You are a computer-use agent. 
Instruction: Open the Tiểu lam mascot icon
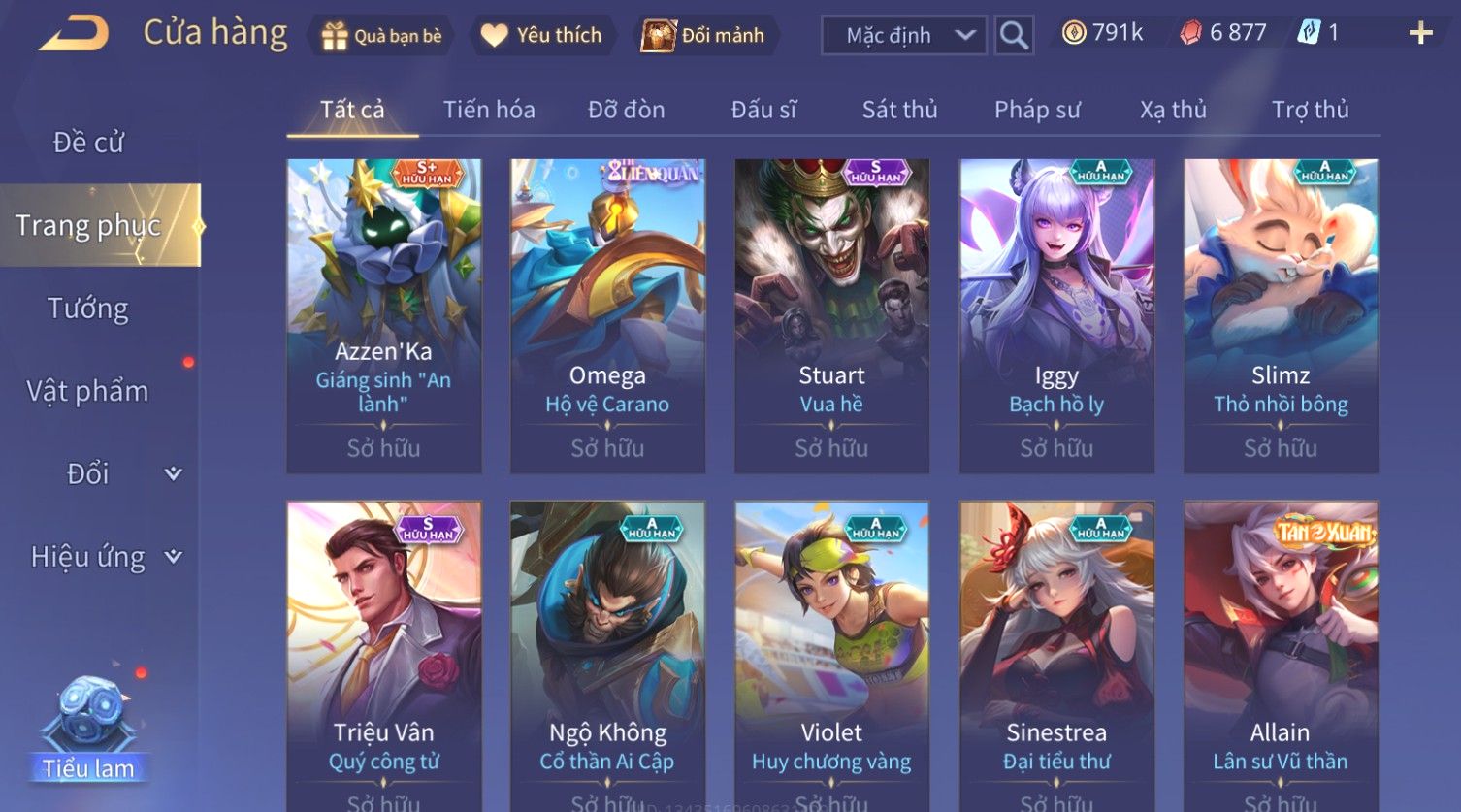(88, 728)
